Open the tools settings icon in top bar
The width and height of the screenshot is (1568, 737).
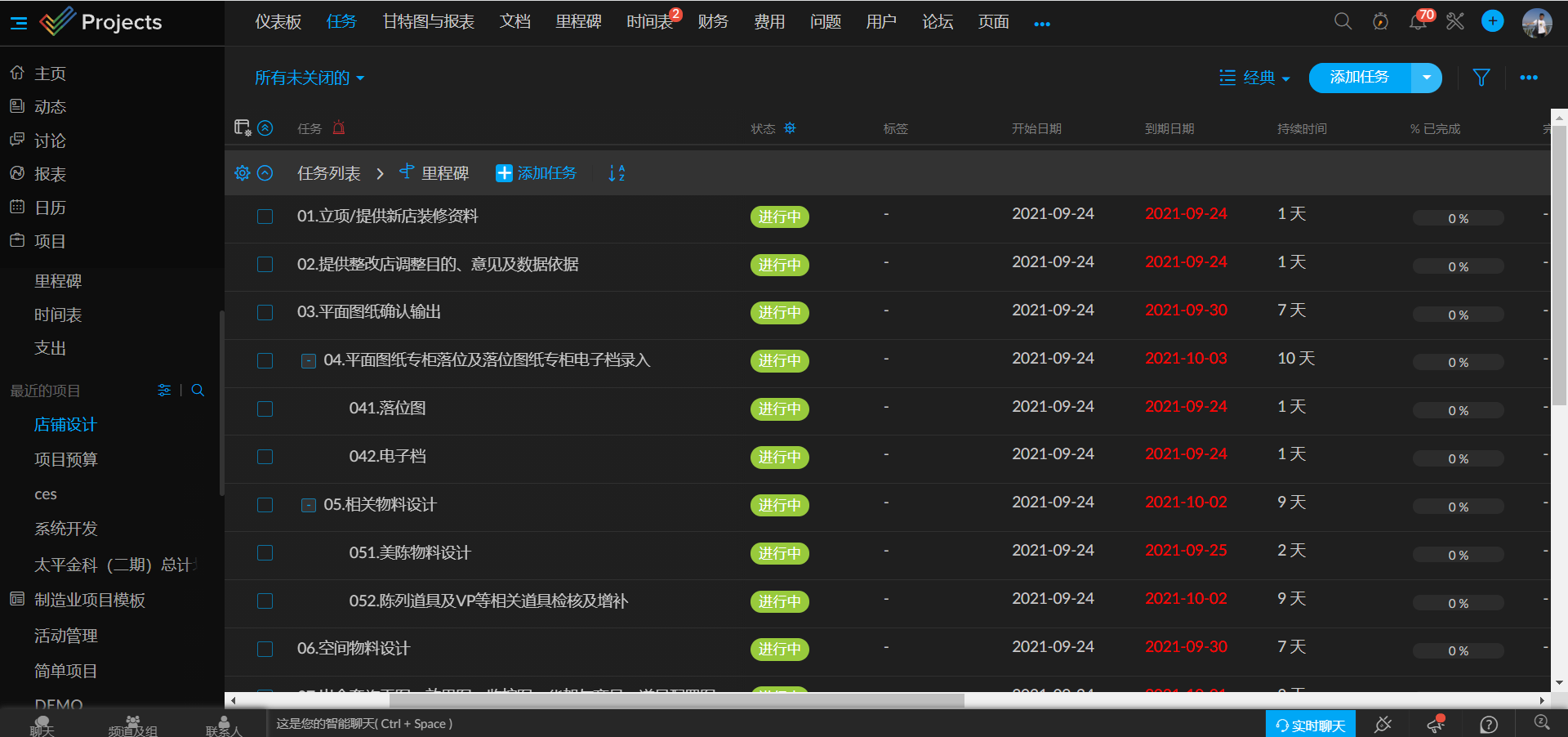[x=1455, y=21]
